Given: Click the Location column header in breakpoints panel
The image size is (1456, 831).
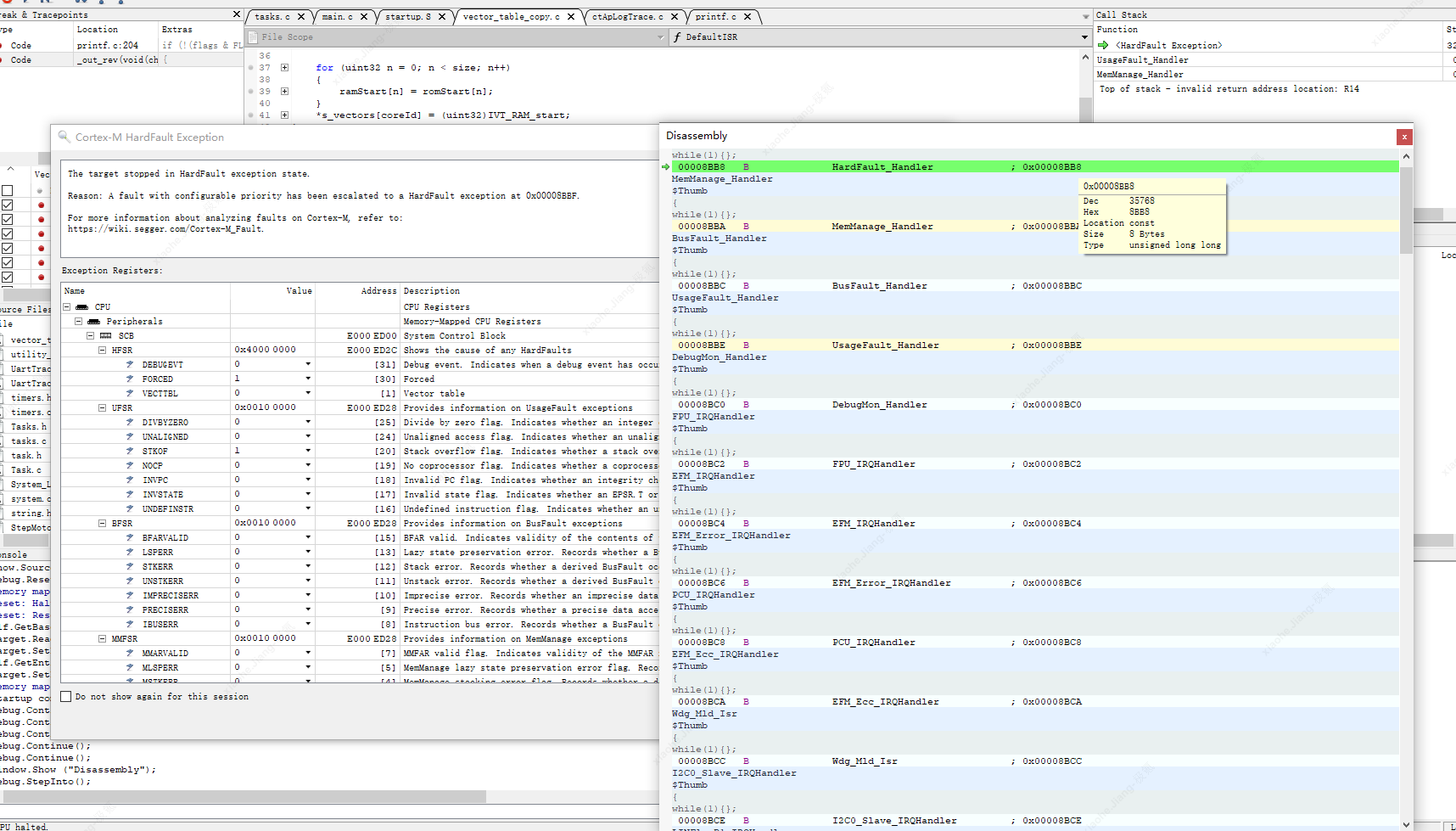Looking at the screenshot, I should [116, 30].
